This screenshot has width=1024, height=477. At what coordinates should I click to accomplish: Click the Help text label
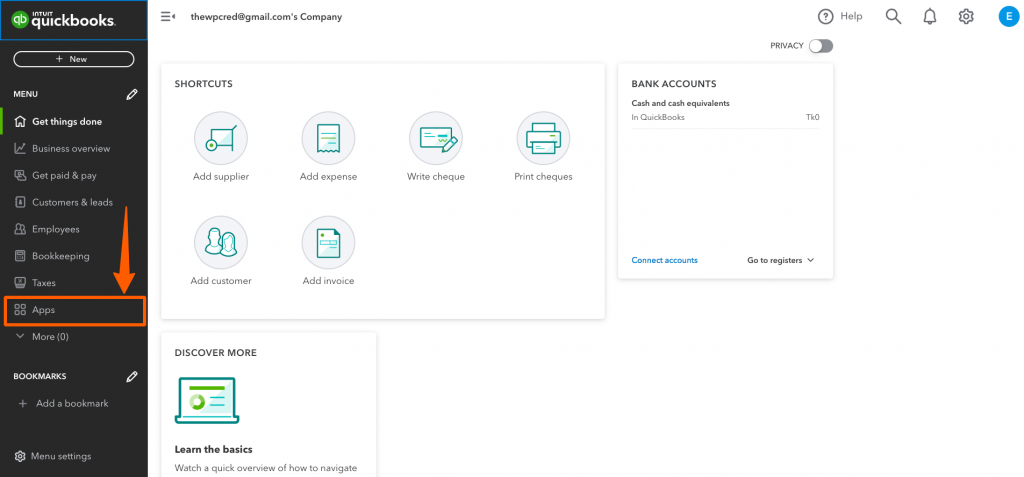pos(851,16)
